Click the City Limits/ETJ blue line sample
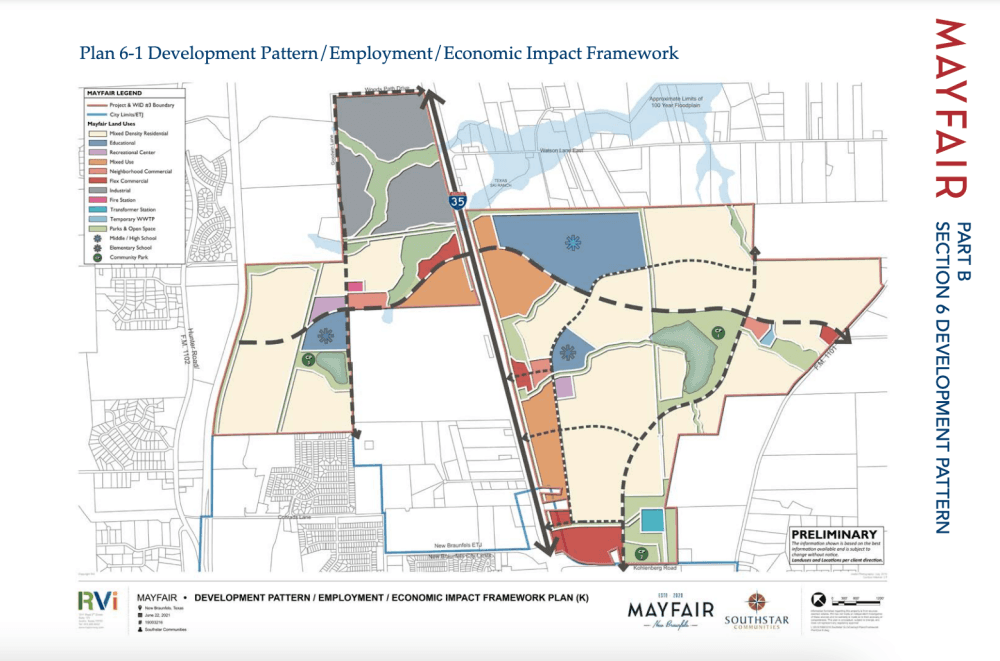The height and width of the screenshot is (661, 1000). point(98,114)
